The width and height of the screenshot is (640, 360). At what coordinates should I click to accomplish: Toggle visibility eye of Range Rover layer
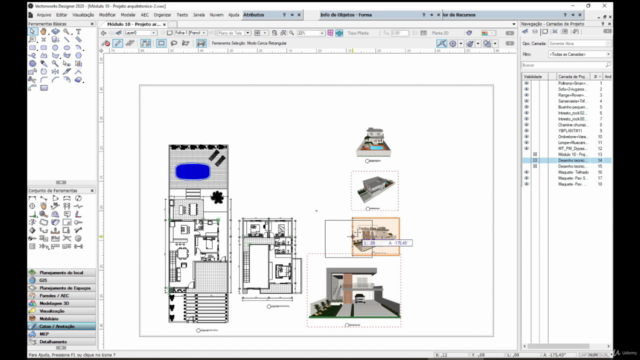coord(527,95)
